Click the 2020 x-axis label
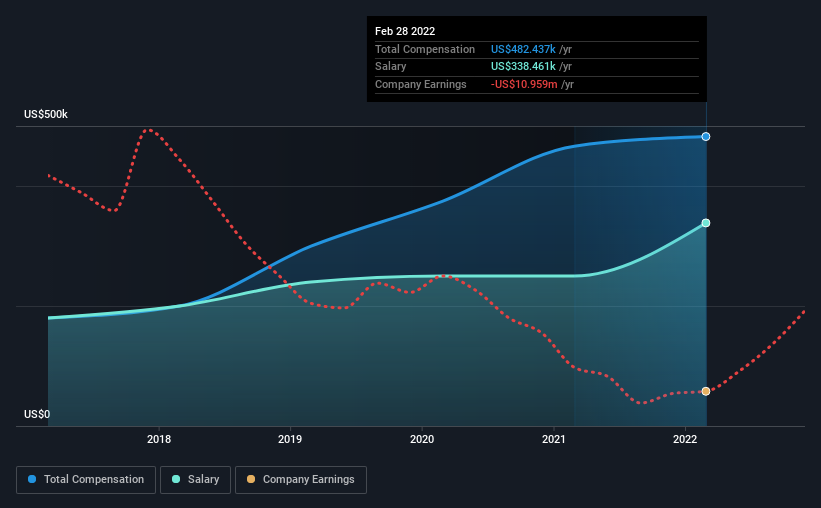821x508 pixels. tap(421, 439)
